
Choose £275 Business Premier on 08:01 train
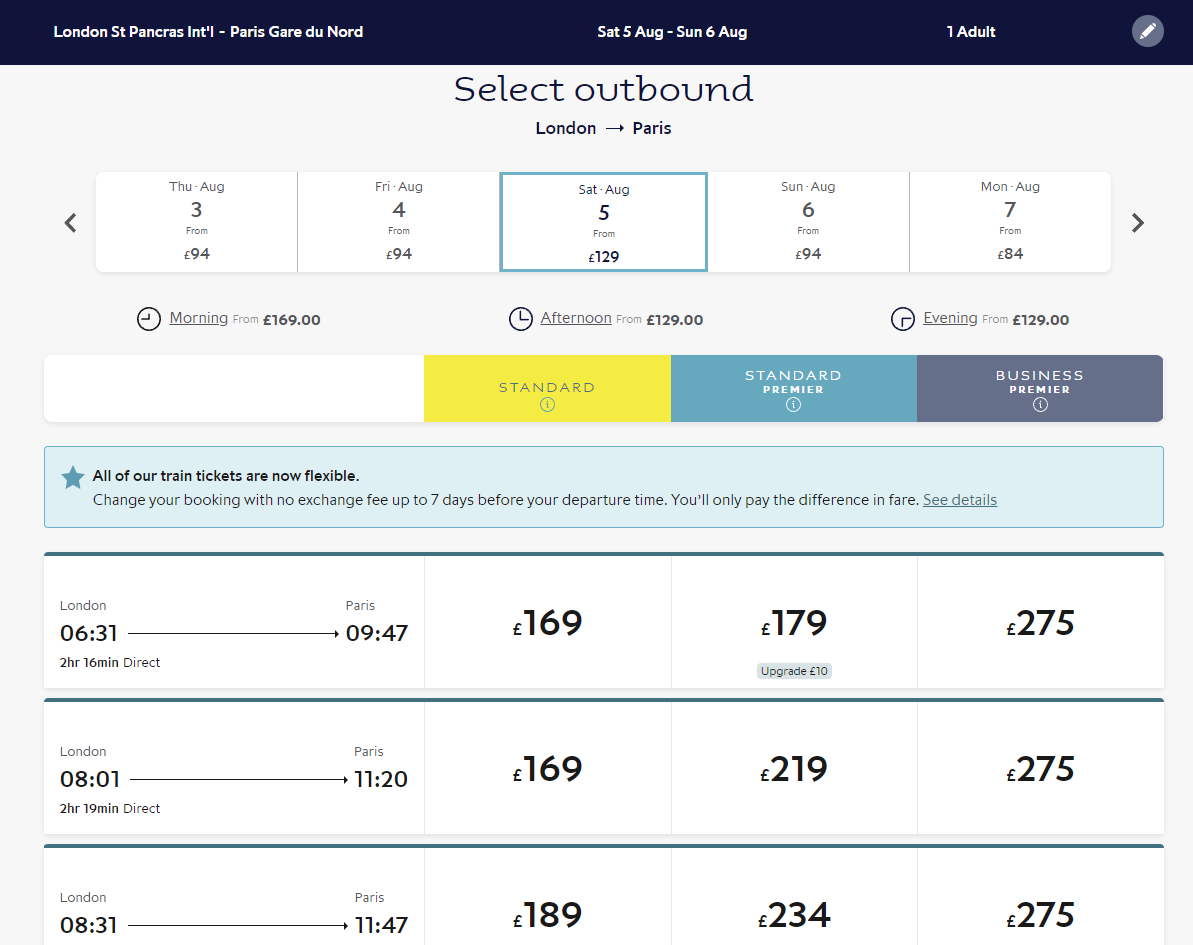(x=1040, y=769)
